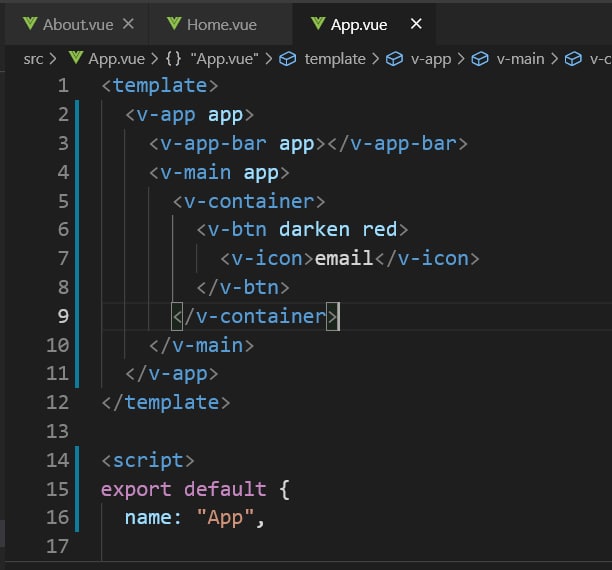612x570 pixels.
Task: Expand chevron after src breadcrumb
Action: point(53,59)
